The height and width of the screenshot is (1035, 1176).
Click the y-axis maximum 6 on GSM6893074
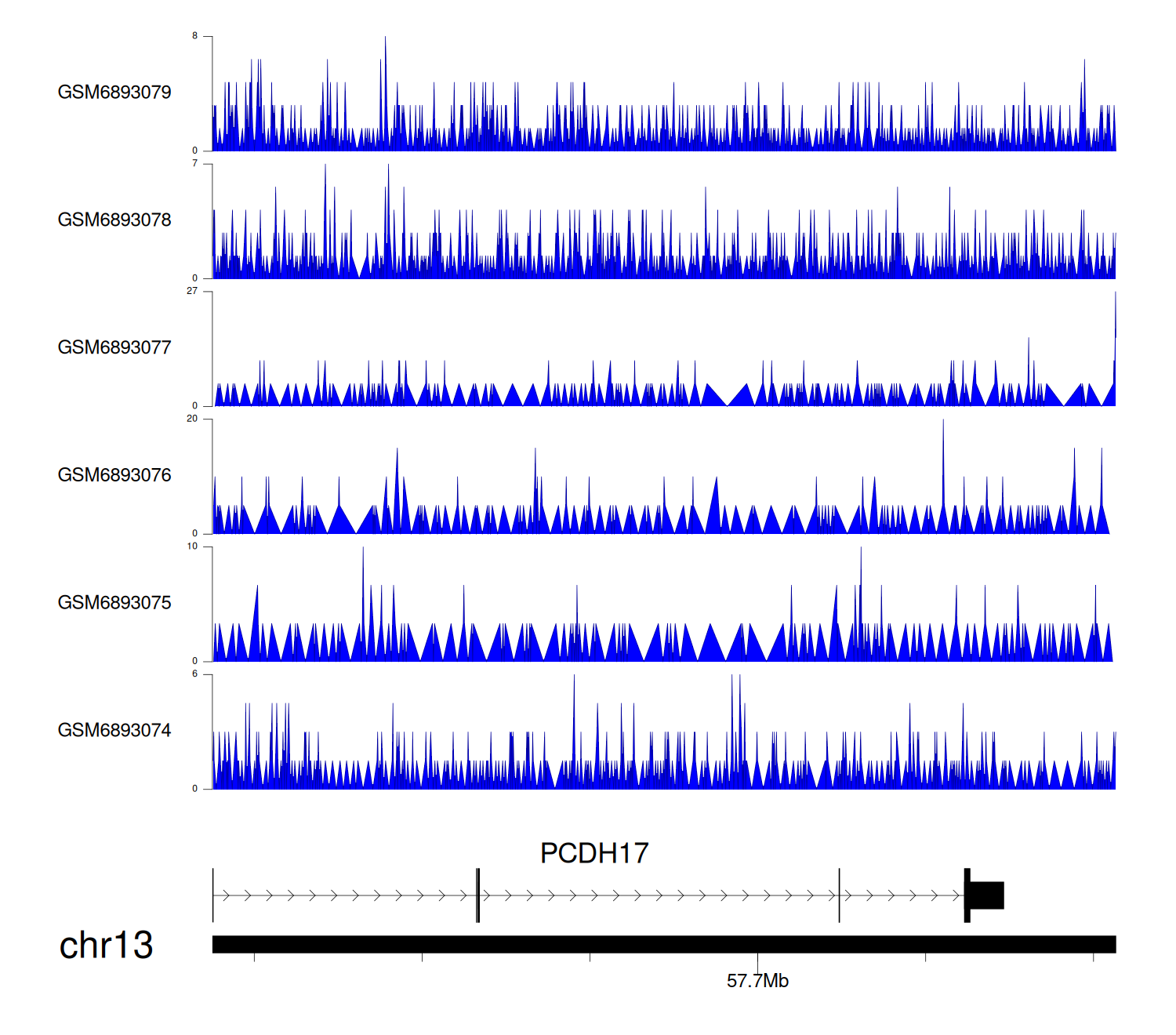point(194,674)
